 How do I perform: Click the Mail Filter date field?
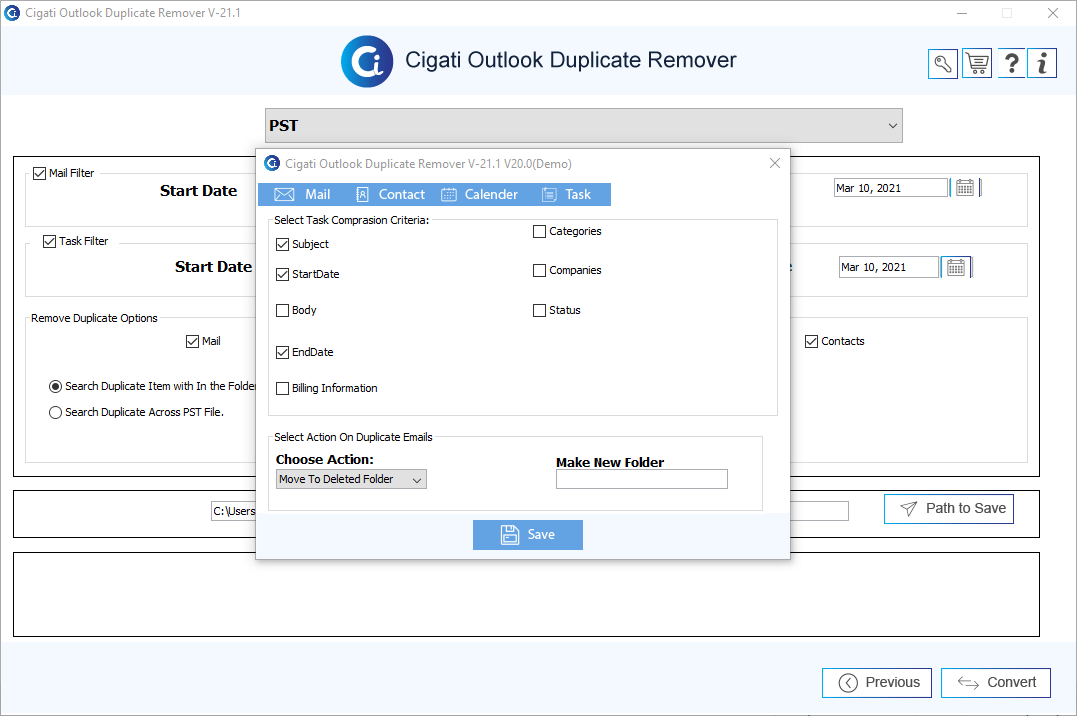click(x=891, y=188)
